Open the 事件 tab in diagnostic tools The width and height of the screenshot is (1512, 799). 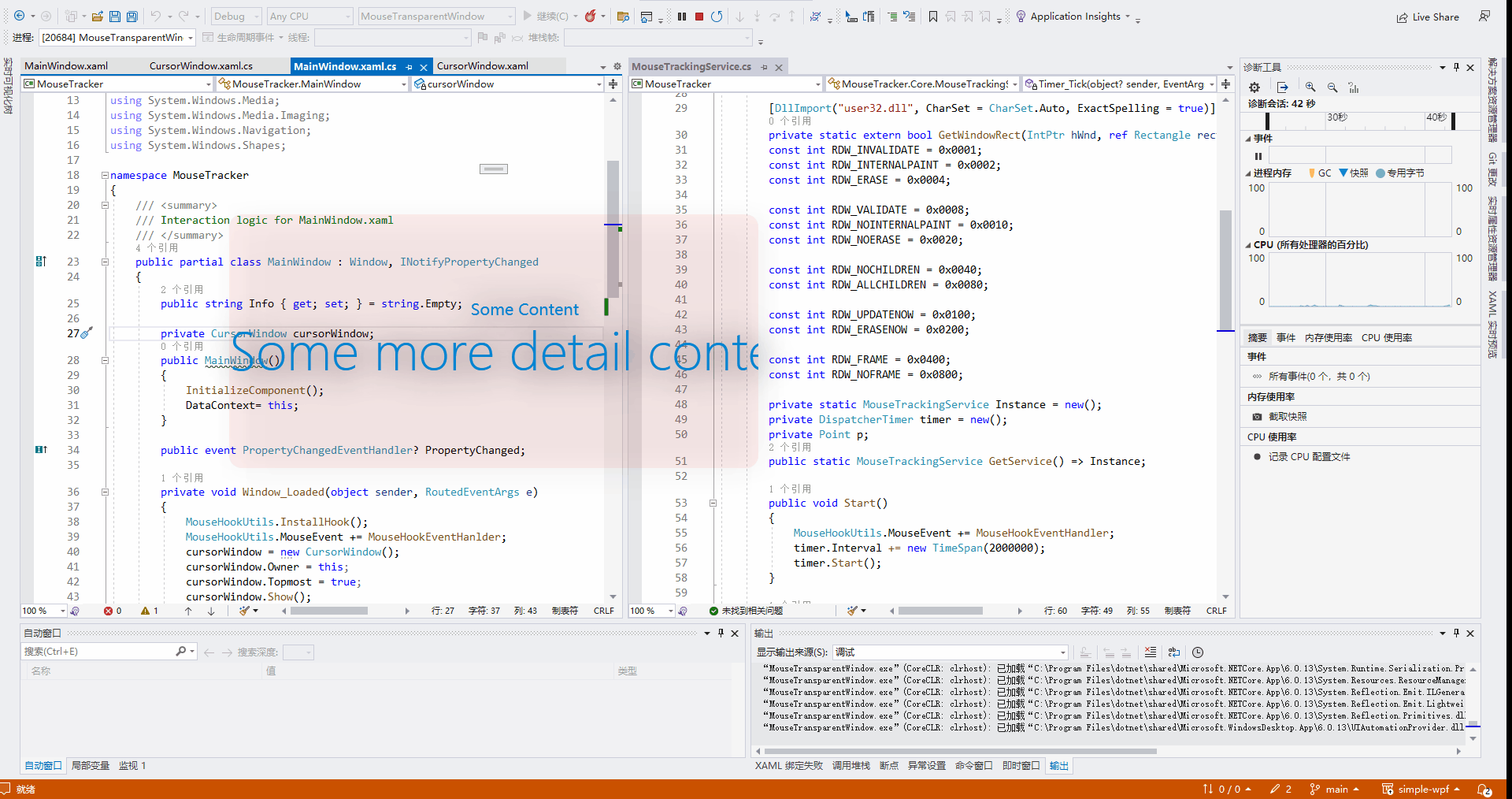(x=1286, y=337)
